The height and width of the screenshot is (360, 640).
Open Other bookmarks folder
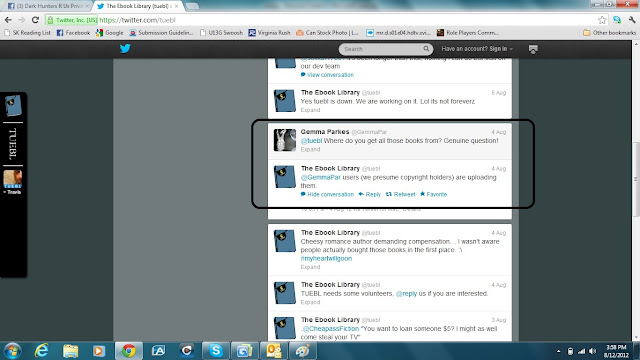[609, 33]
